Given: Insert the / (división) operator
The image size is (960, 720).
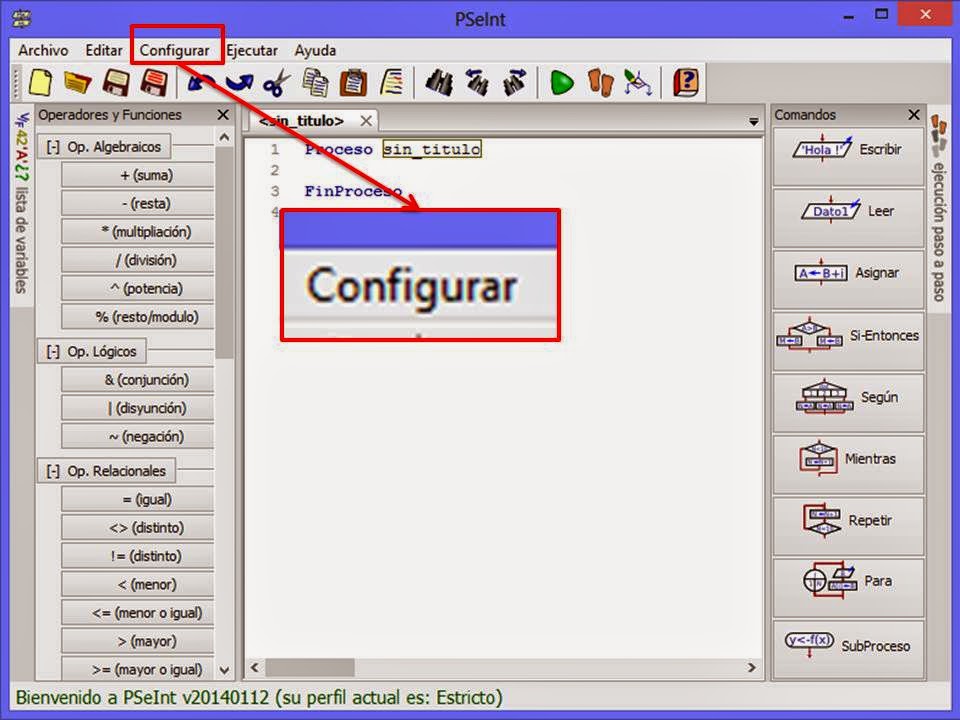Looking at the screenshot, I should (x=138, y=260).
